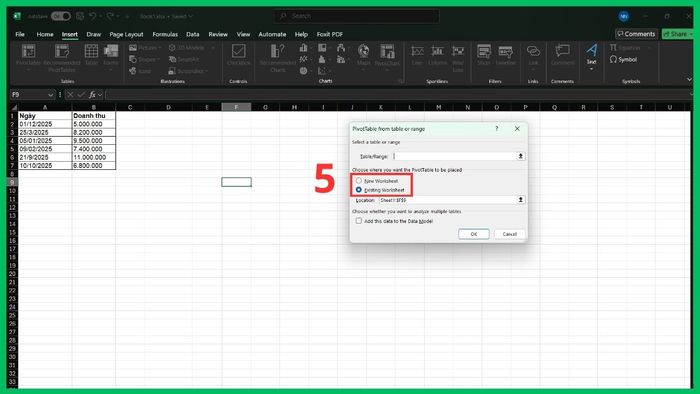The height and width of the screenshot is (394, 700).
Task: Click the Location input field
Action: (x=447, y=200)
